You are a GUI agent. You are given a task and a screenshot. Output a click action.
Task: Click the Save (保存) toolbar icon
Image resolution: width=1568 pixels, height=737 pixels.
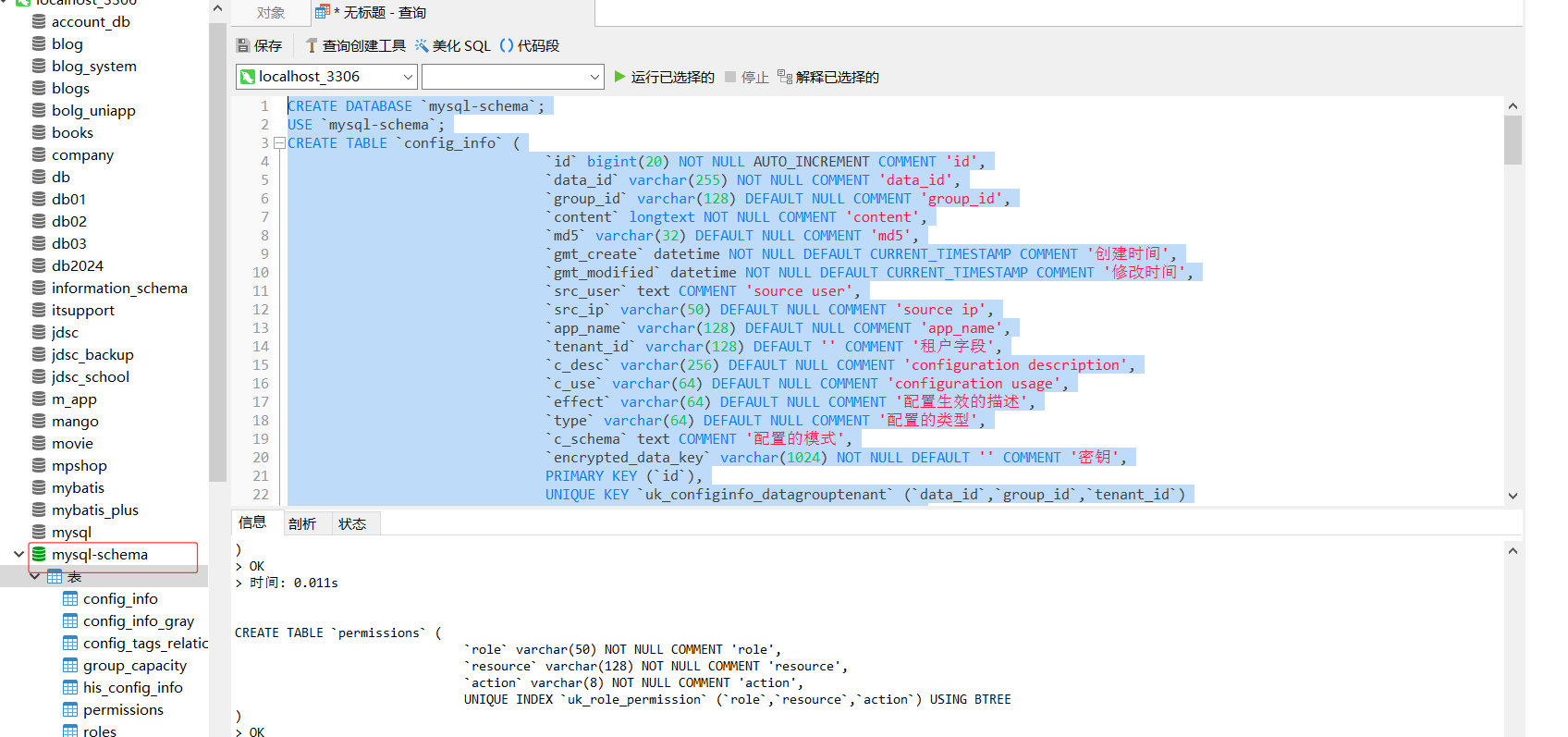click(x=243, y=45)
